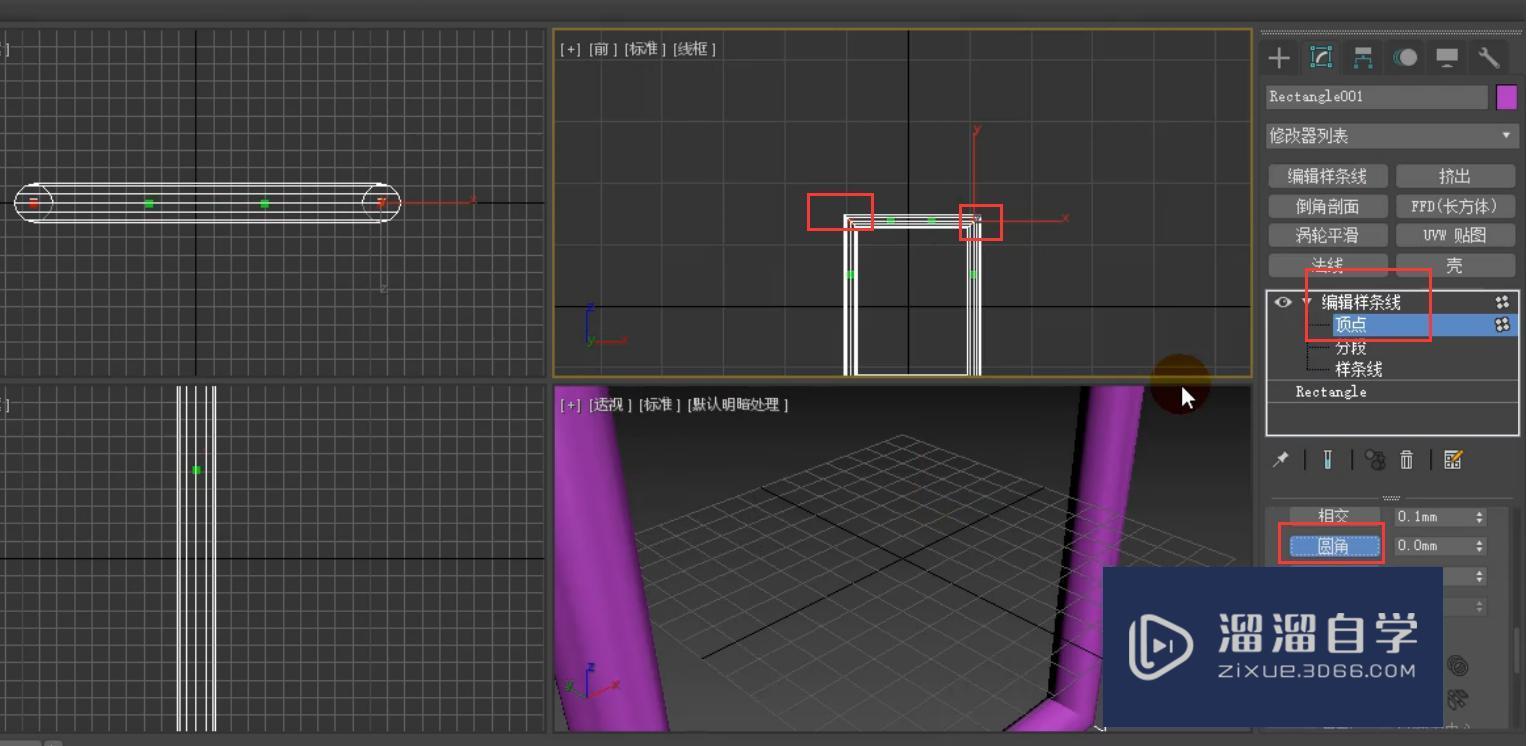1528x746 pixels.
Task: Open the [线框] shading menu
Action: [694, 49]
